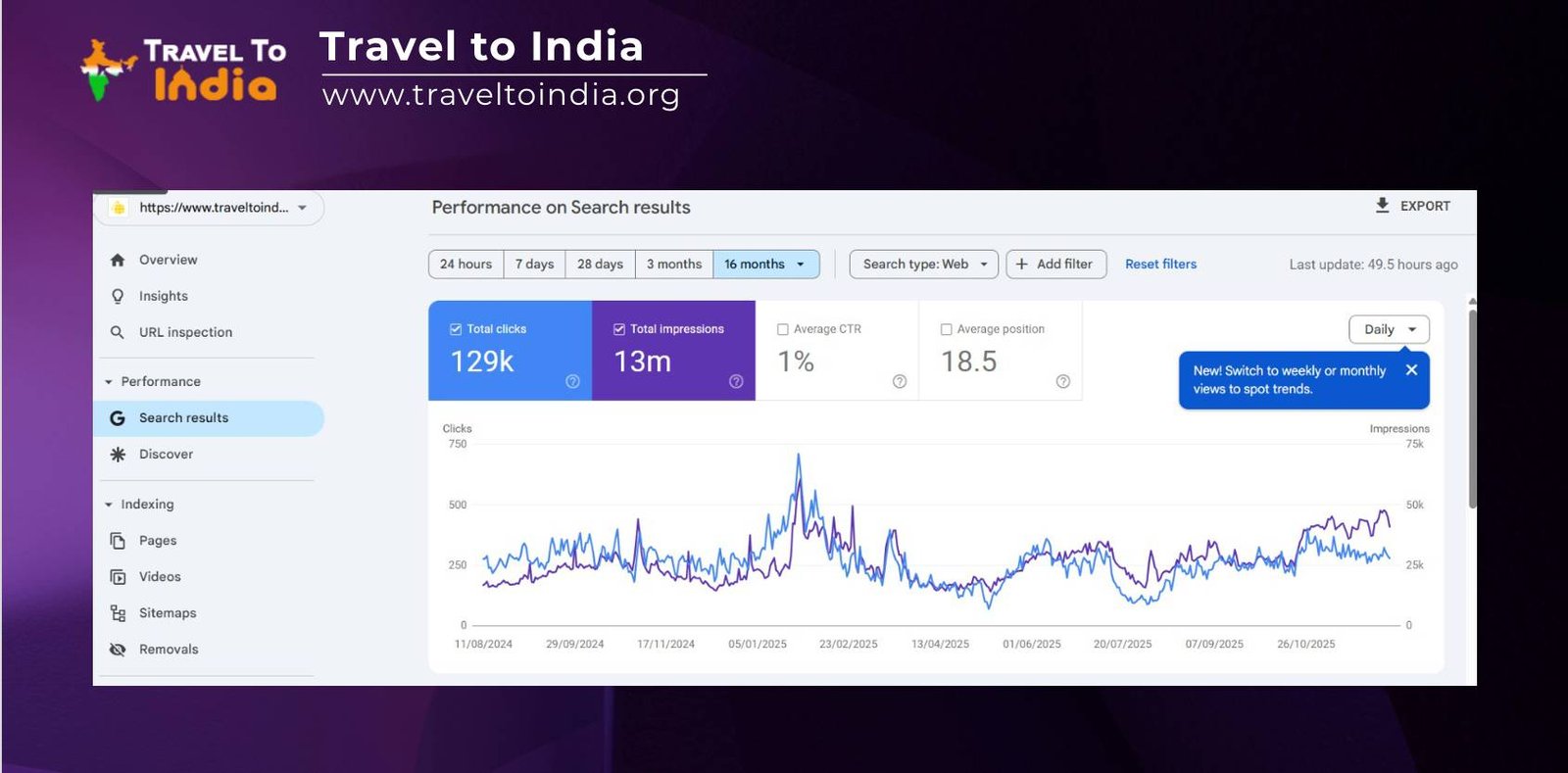The height and width of the screenshot is (773, 1568).
Task: Click the URL inspection magnifier icon
Action: (x=118, y=332)
